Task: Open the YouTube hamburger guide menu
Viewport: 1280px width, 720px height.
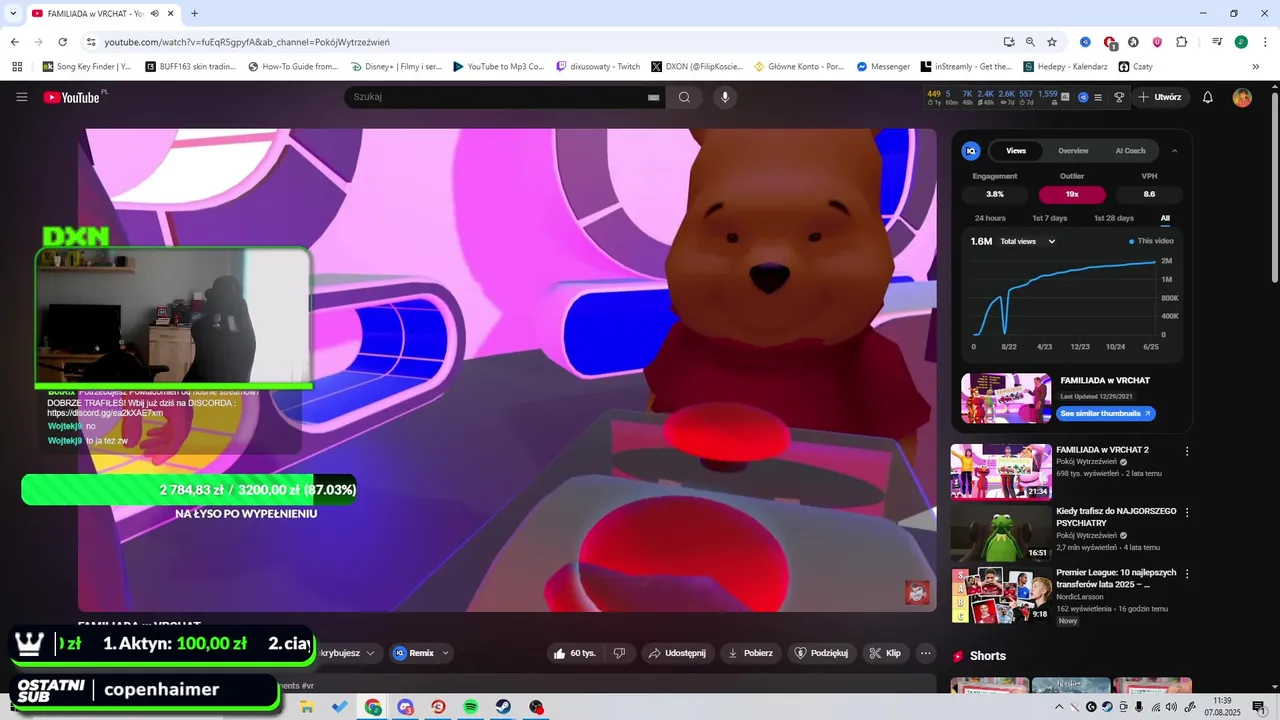Action: (x=22, y=97)
